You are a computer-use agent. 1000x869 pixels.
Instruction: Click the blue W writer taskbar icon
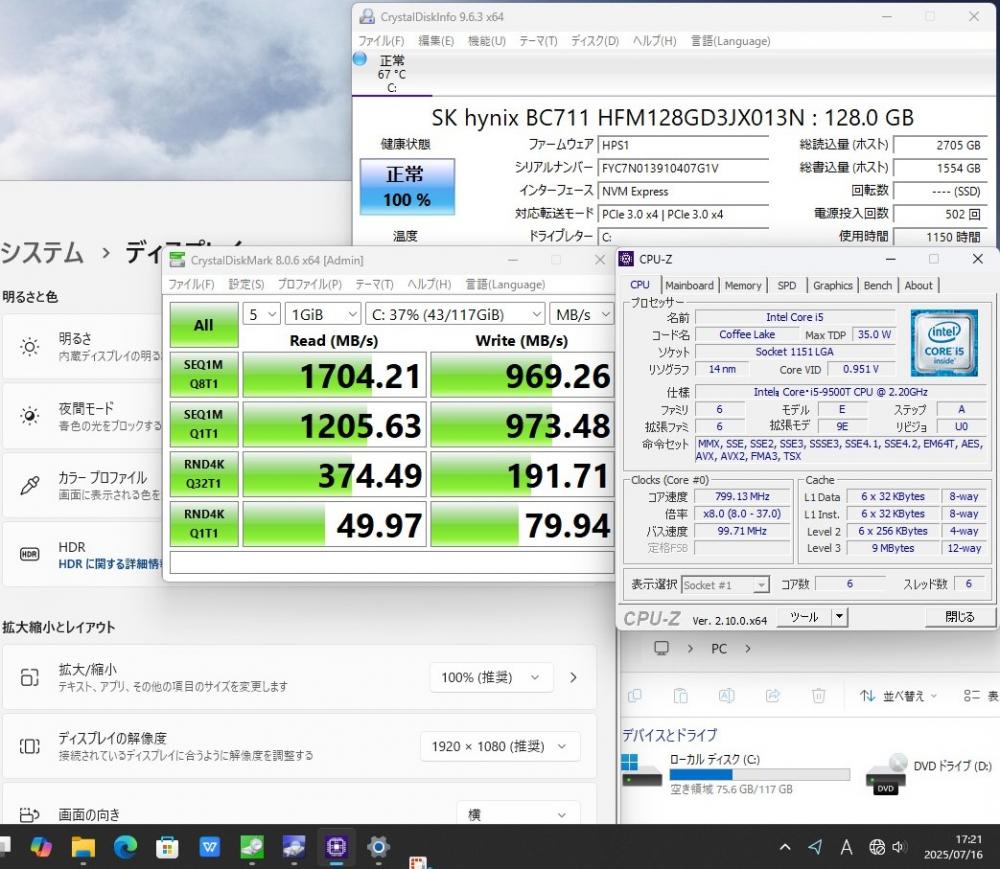(209, 847)
